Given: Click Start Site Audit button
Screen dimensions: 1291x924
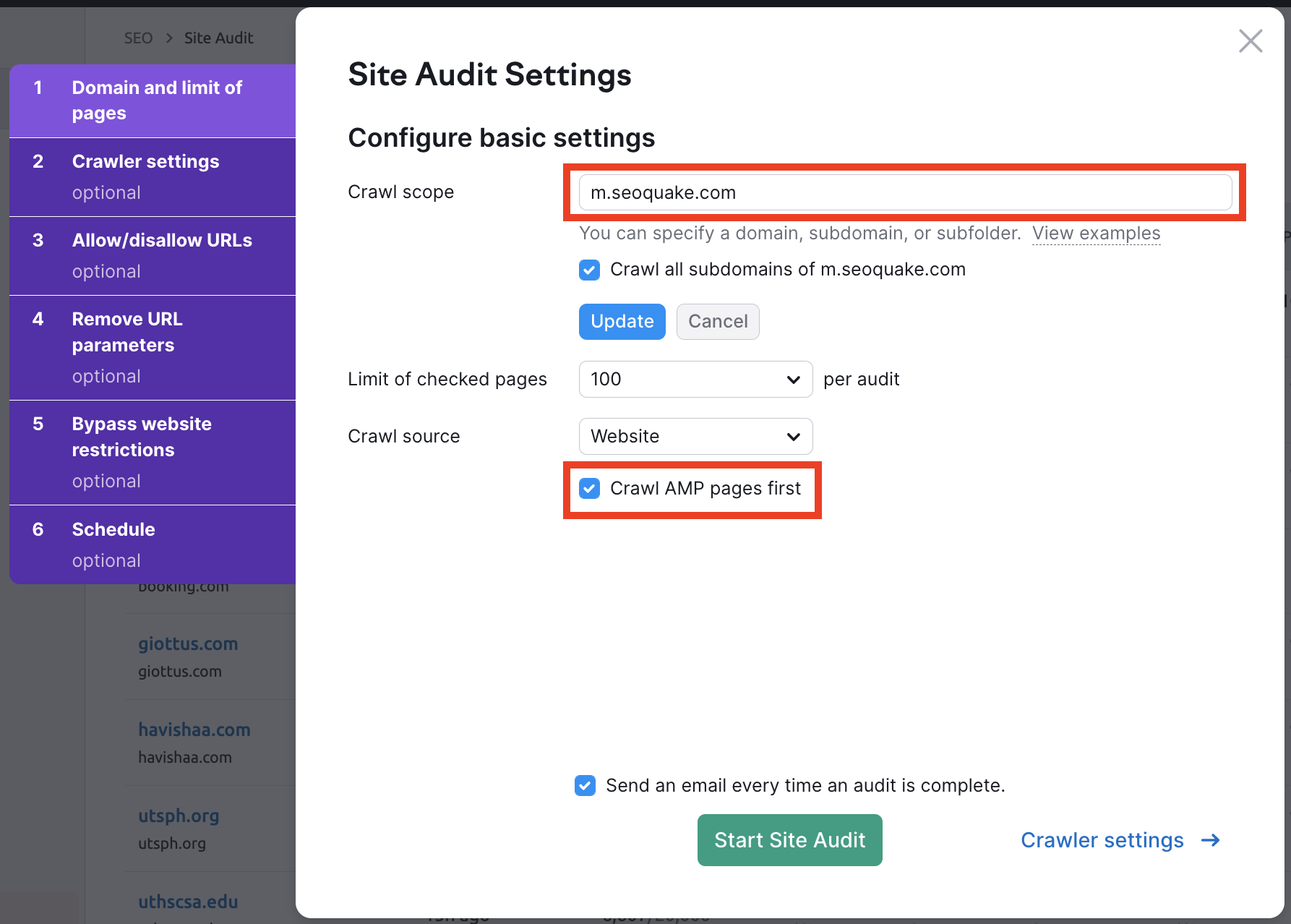Looking at the screenshot, I should [789, 840].
